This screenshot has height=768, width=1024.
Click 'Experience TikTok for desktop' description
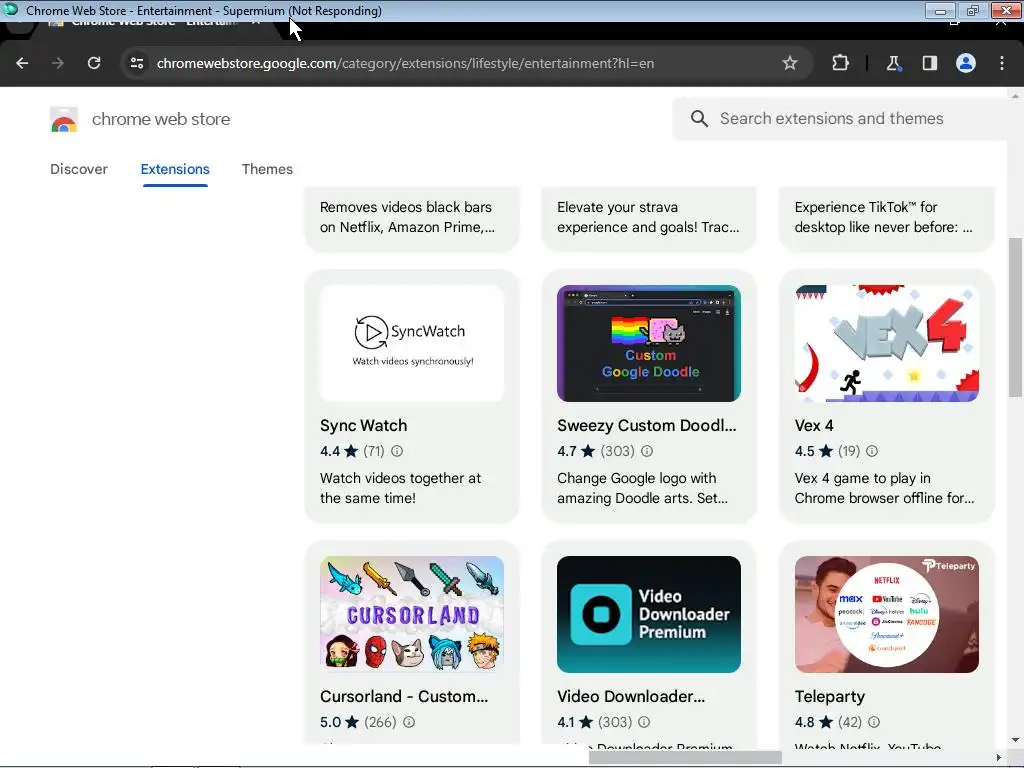pyautogui.click(x=883, y=217)
